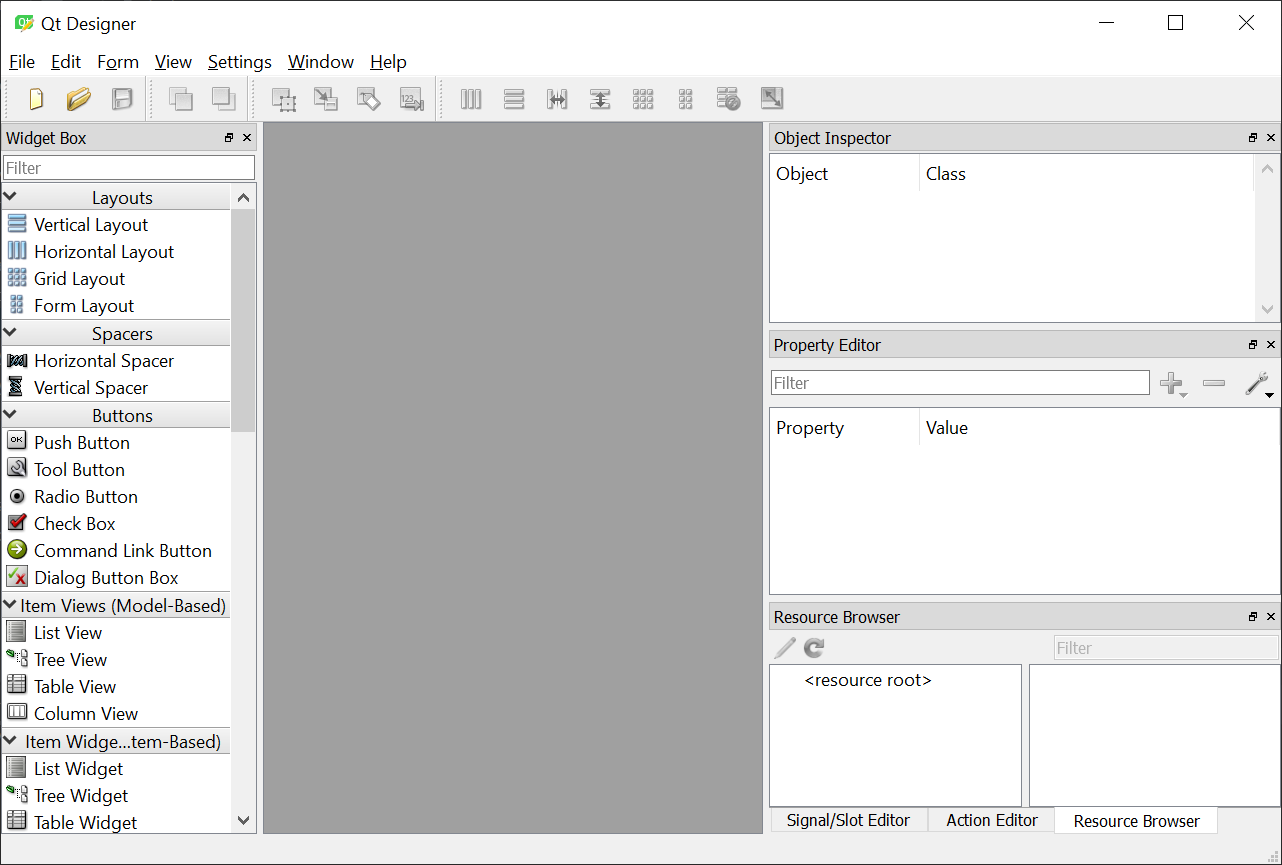The height and width of the screenshot is (865, 1282).
Task: Collapse the Spacers category
Action: click(11, 332)
